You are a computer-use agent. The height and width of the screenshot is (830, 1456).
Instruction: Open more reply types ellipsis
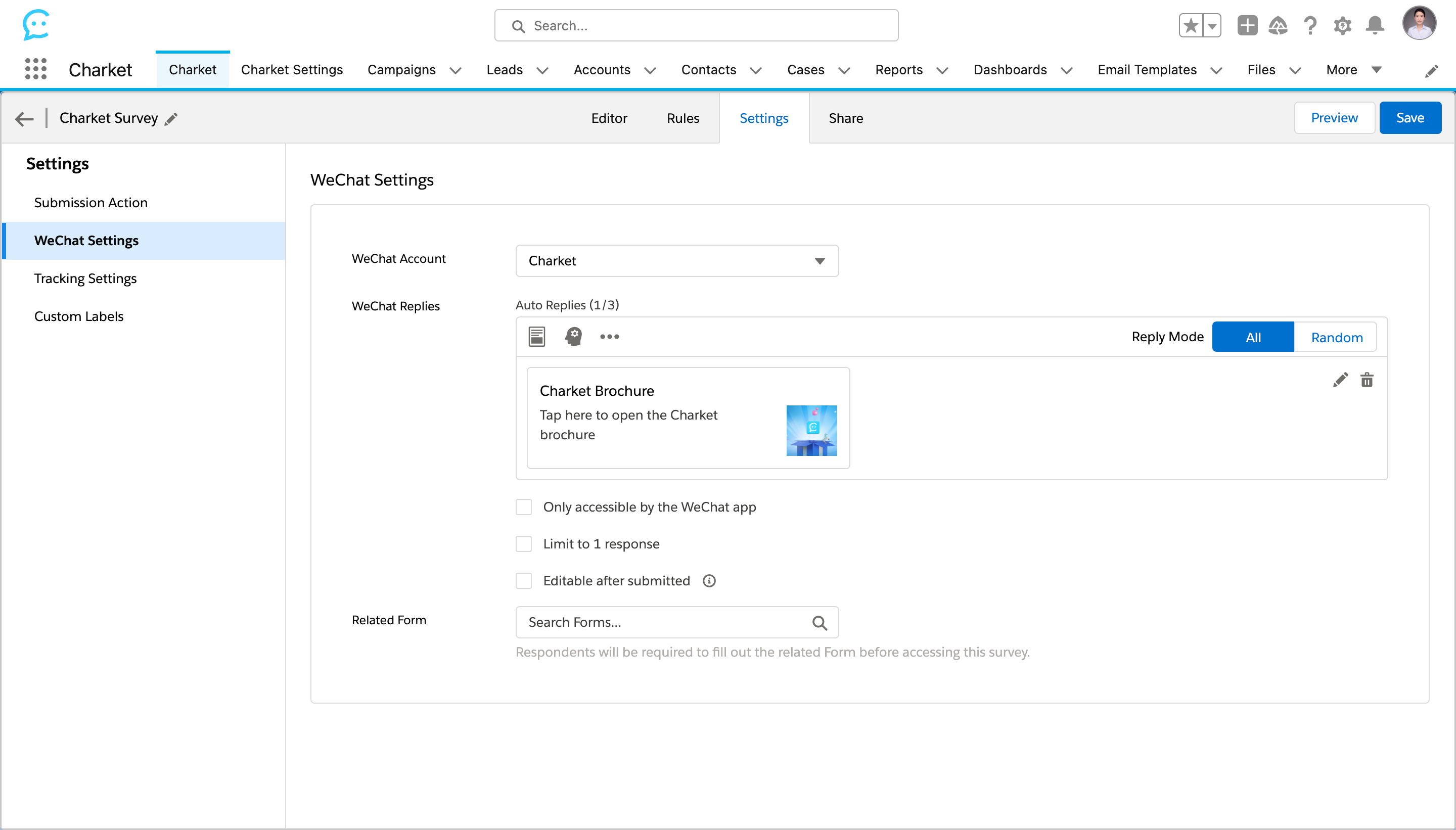coord(609,336)
